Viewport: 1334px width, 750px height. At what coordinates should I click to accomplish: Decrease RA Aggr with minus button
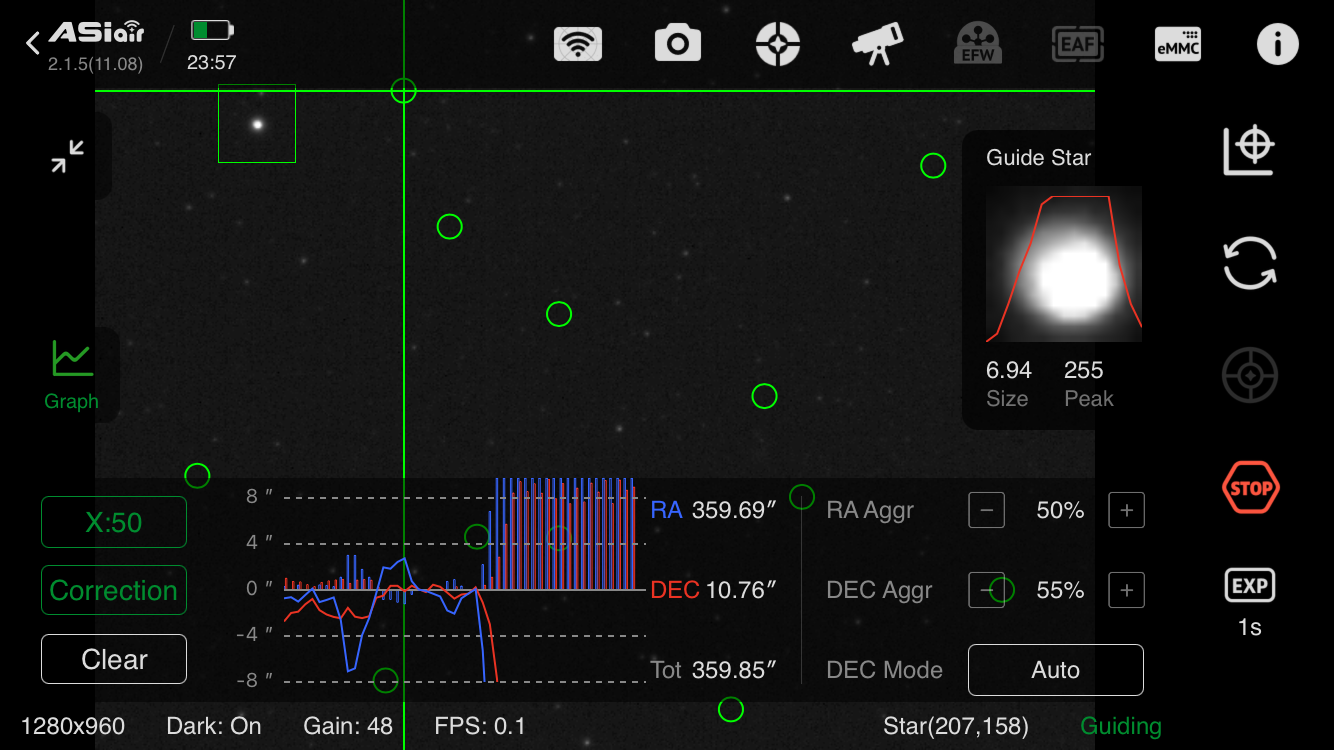pos(986,510)
